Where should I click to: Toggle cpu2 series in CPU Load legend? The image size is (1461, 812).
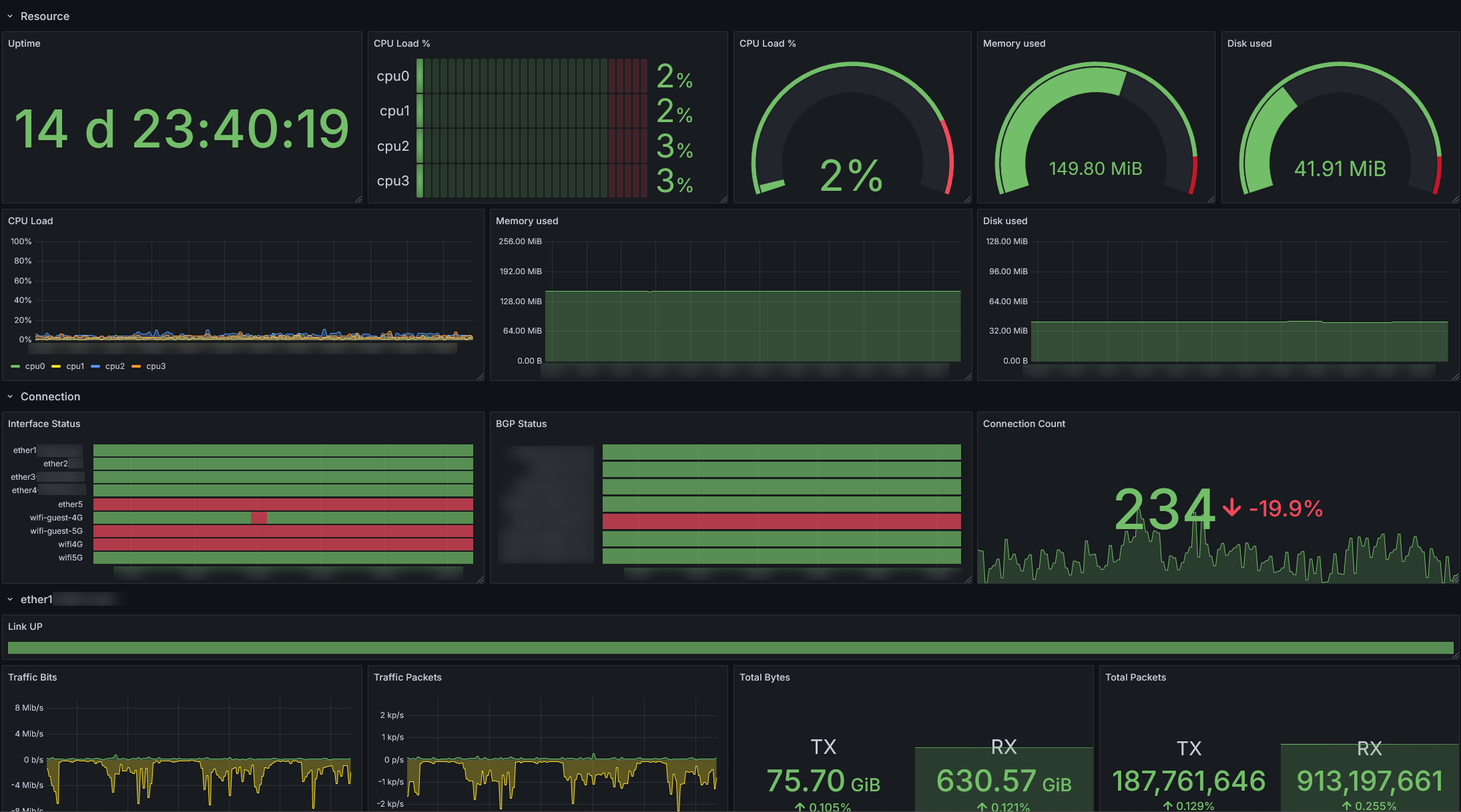click(115, 366)
